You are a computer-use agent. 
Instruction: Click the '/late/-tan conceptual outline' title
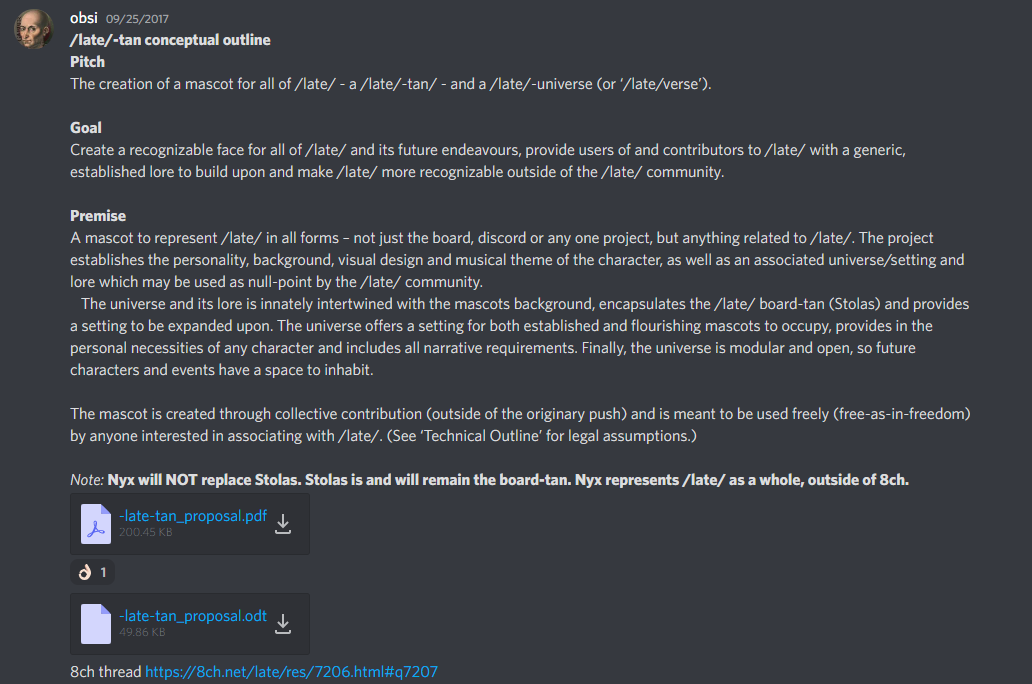pyautogui.click(x=170, y=39)
